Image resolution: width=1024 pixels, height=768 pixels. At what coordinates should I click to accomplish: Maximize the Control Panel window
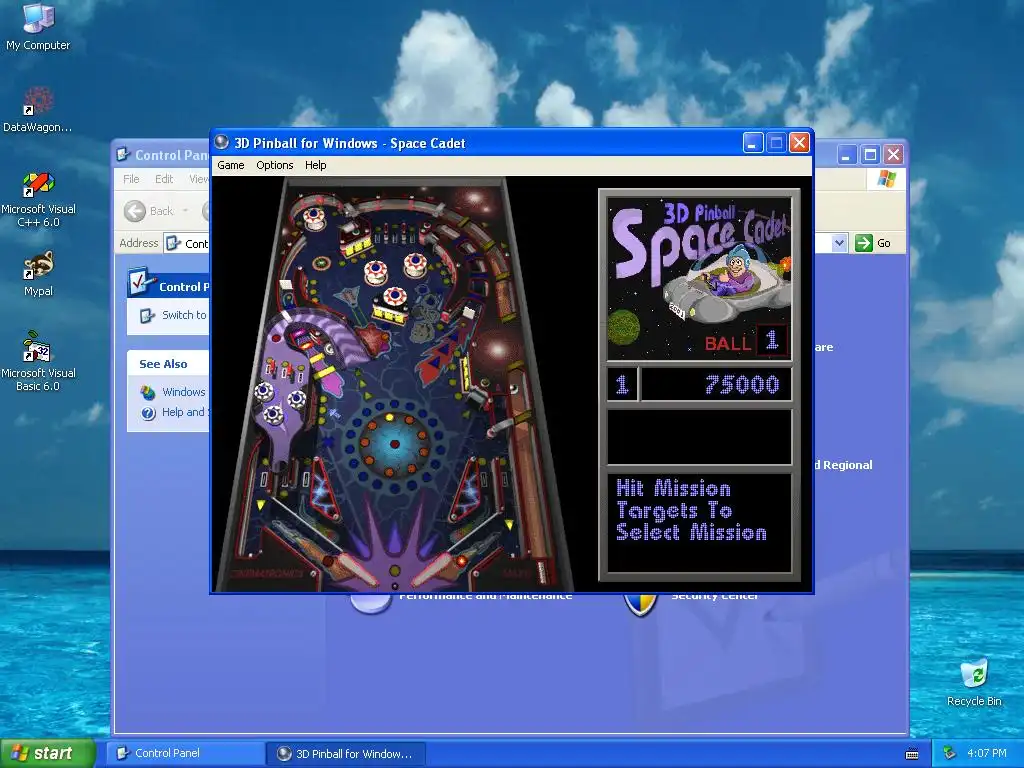[x=870, y=155]
